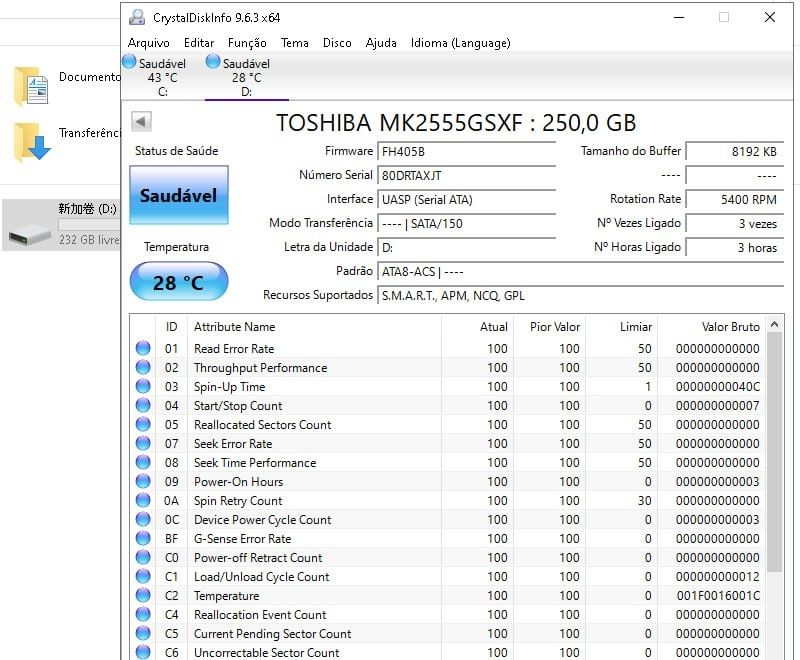Click the Attribute Name column header
The image size is (800, 660).
[x=314, y=327]
